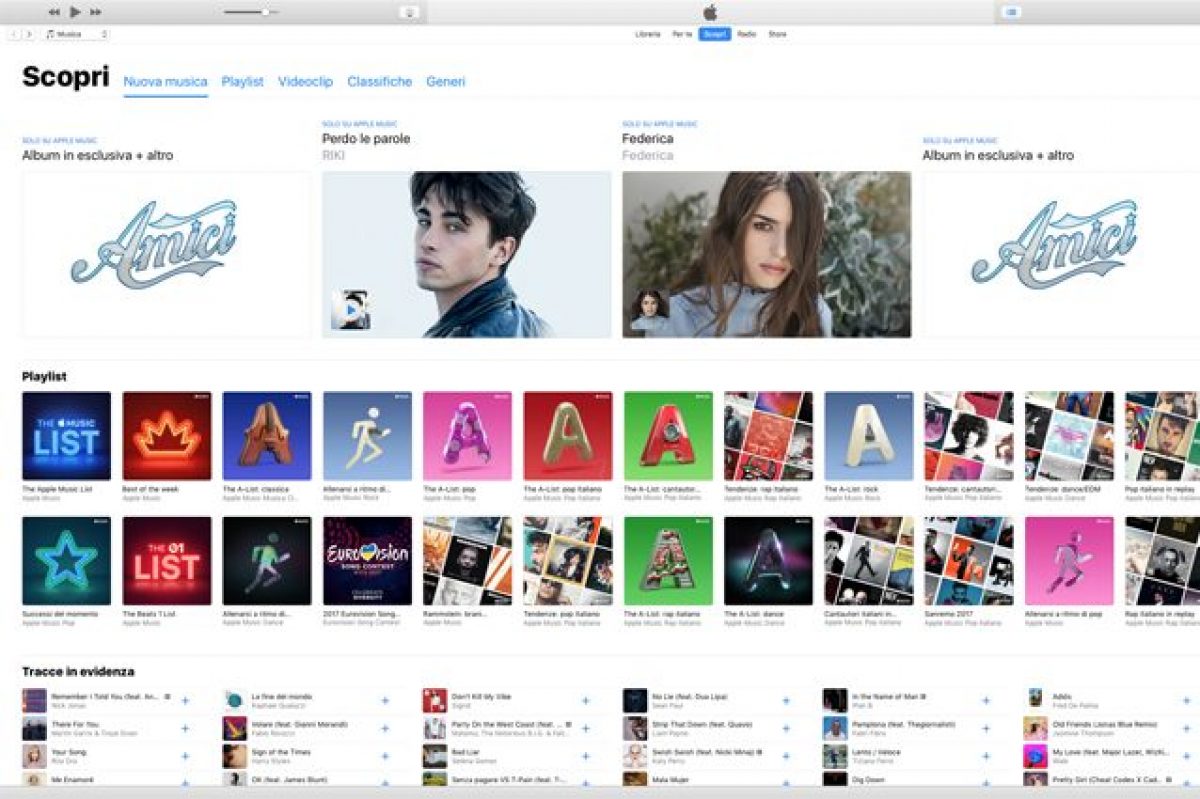Add Remember I Told You to library
Image resolution: width=1200 pixels, height=799 pixels.
185,700
